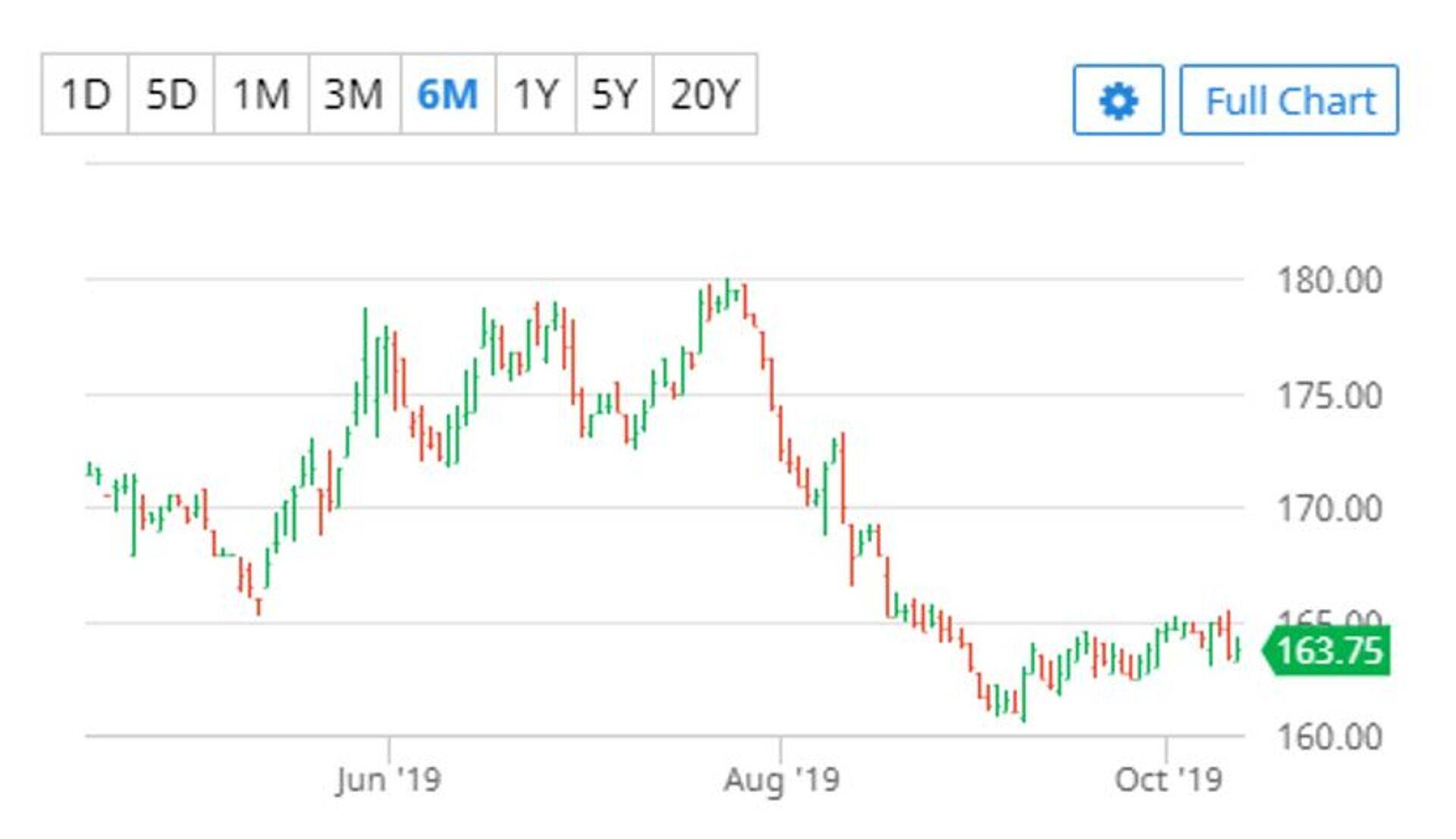1456x839 pixels.
Task: Open chart settings gear icon
Action: point(1118,100)
